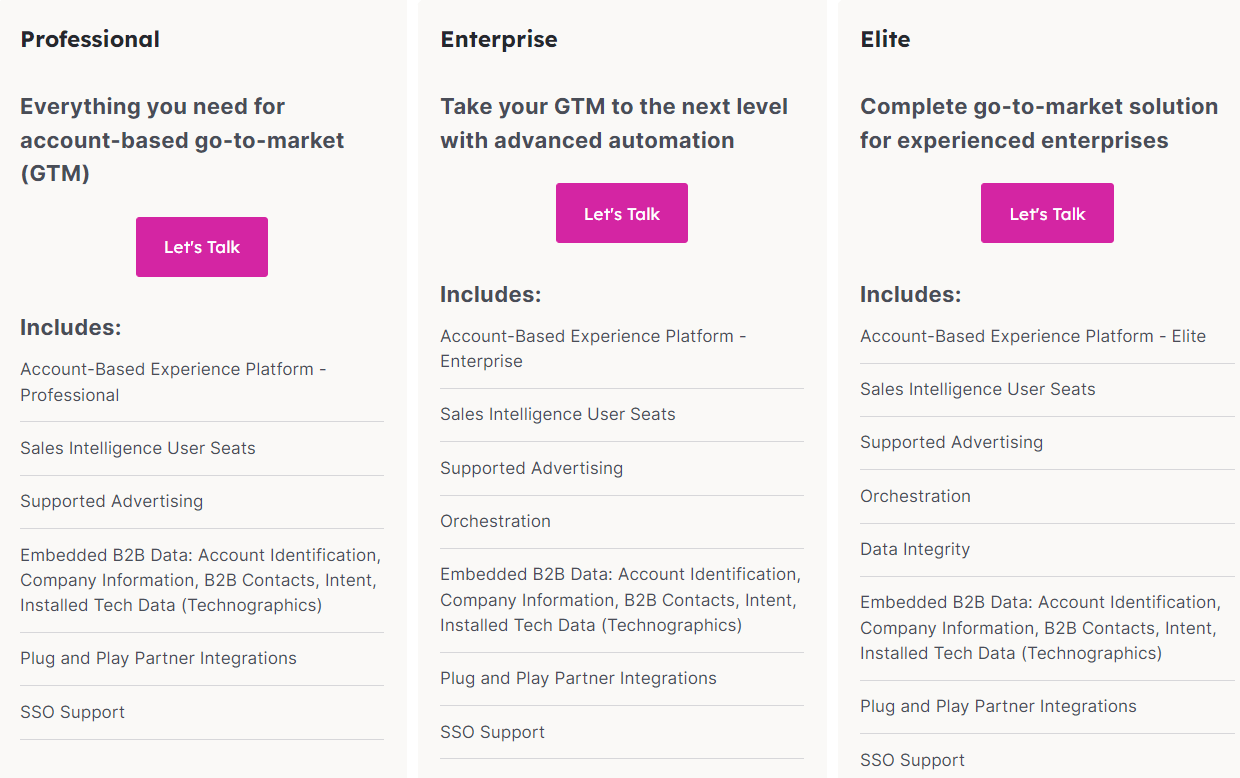
Task: Click Plug and Play Partner Integrations in Elite
Action: click(998, 706)
